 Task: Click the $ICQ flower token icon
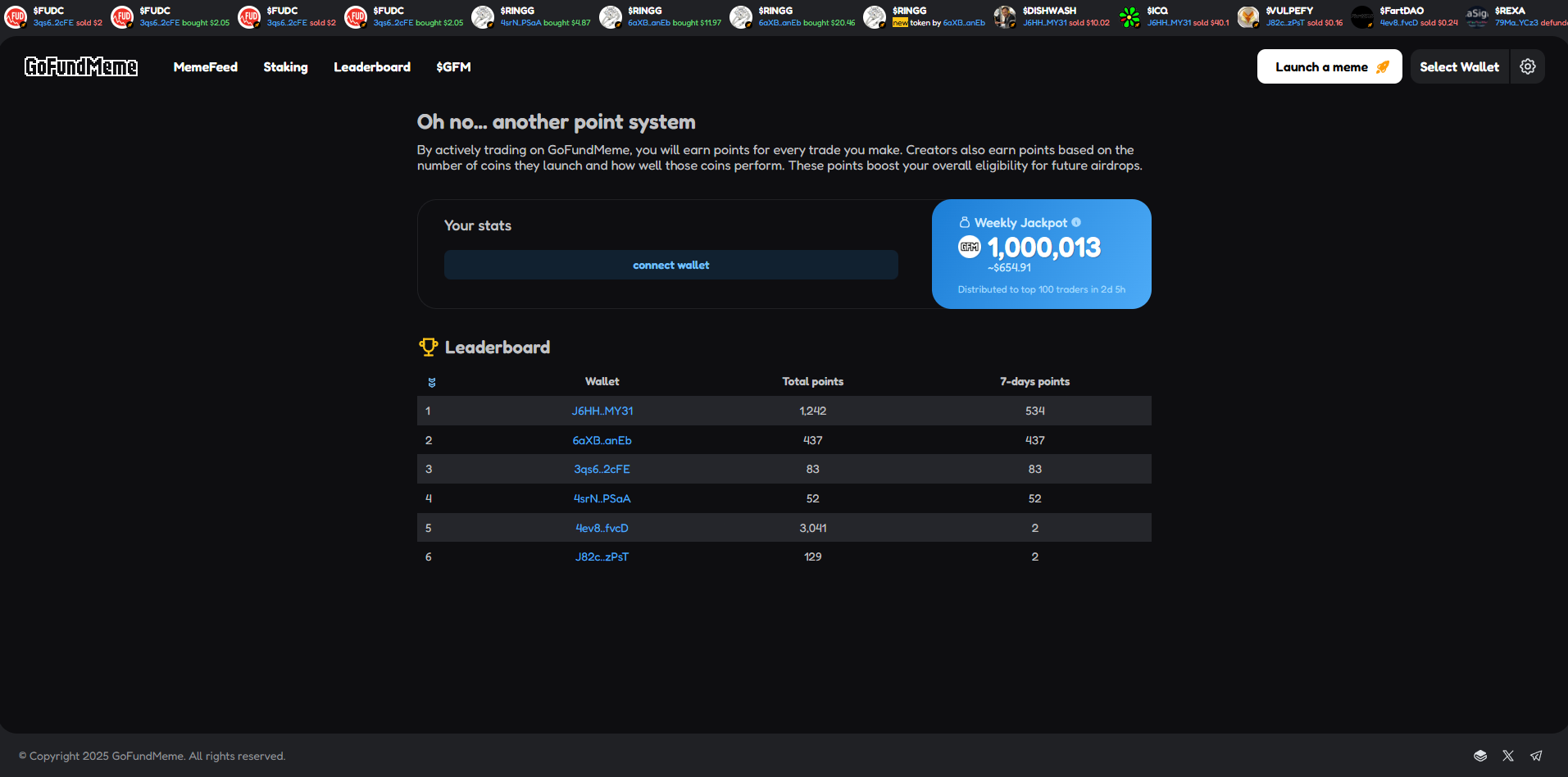[1129, 16]
